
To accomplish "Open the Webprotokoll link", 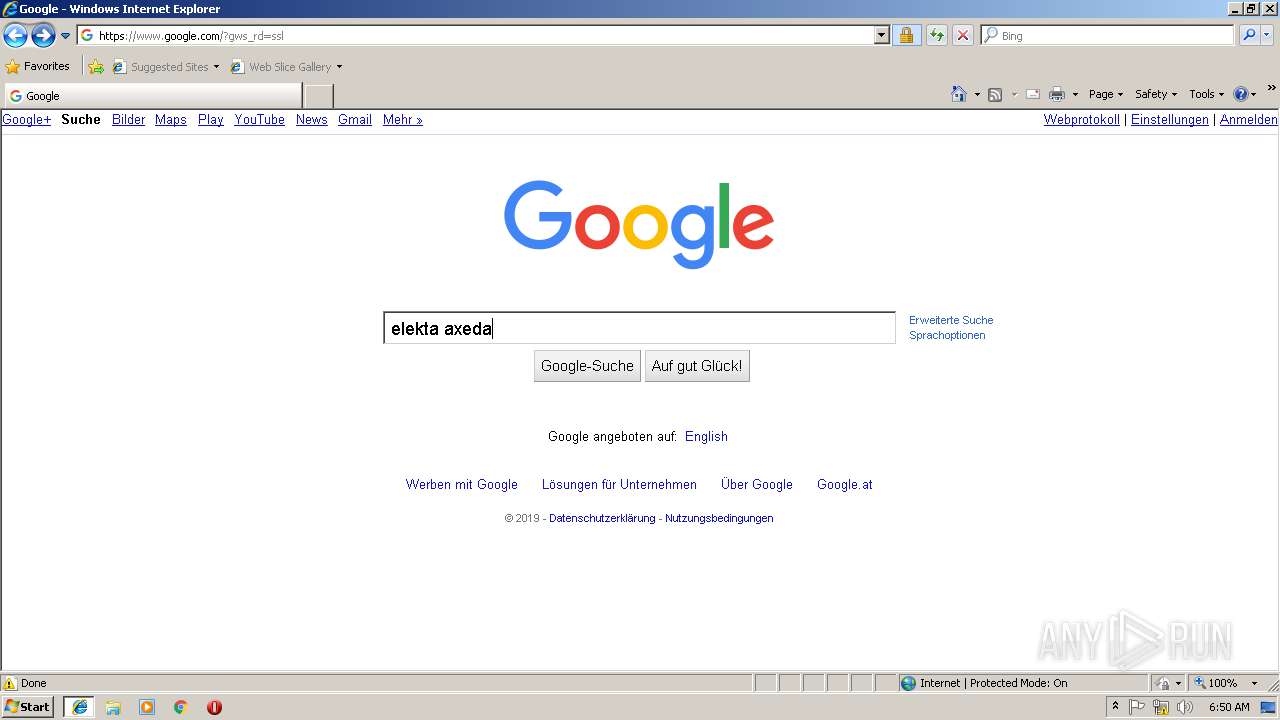I will (x=1081, y=119).
